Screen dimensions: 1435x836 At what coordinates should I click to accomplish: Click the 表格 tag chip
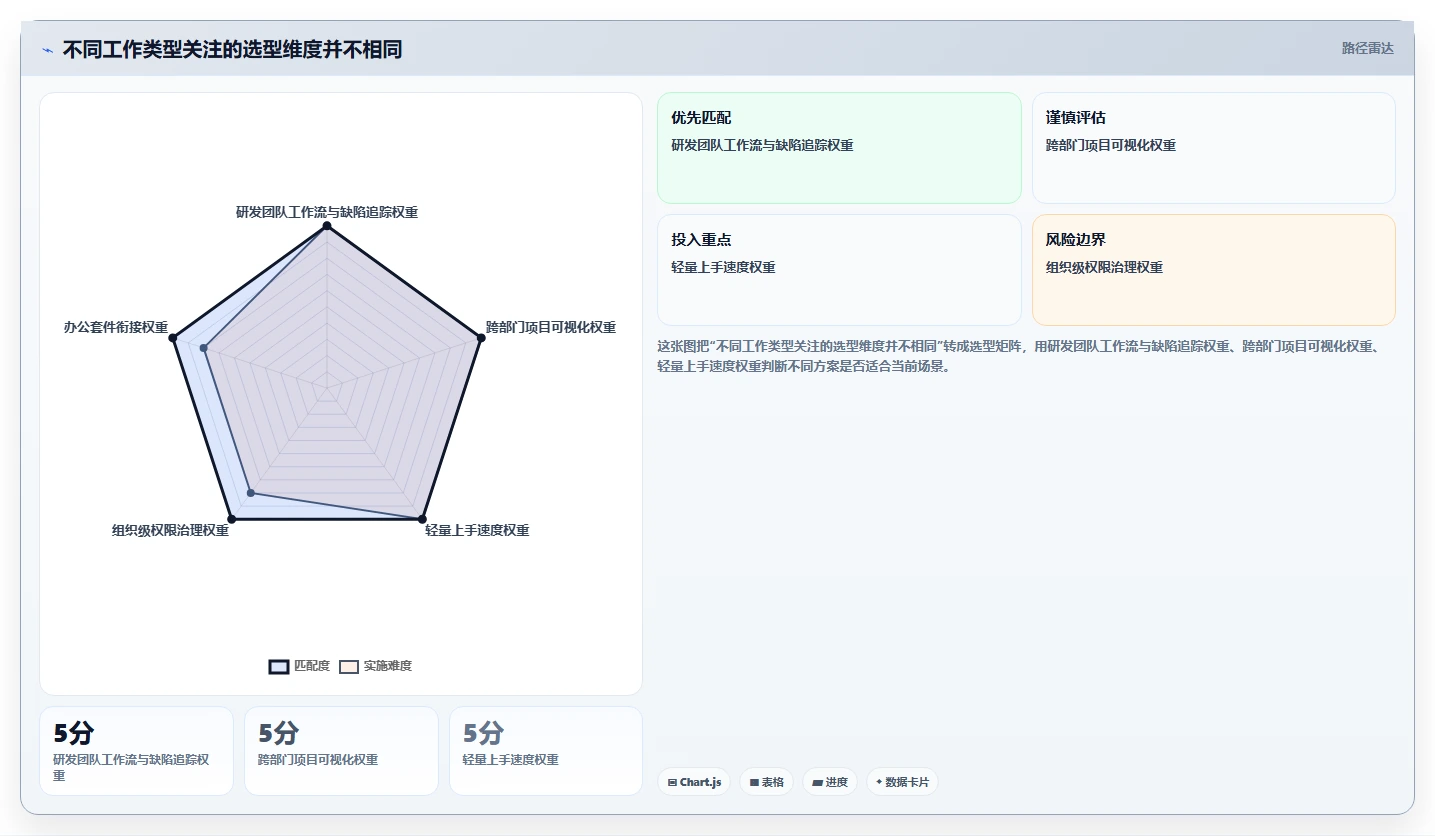tap(766, 782)
